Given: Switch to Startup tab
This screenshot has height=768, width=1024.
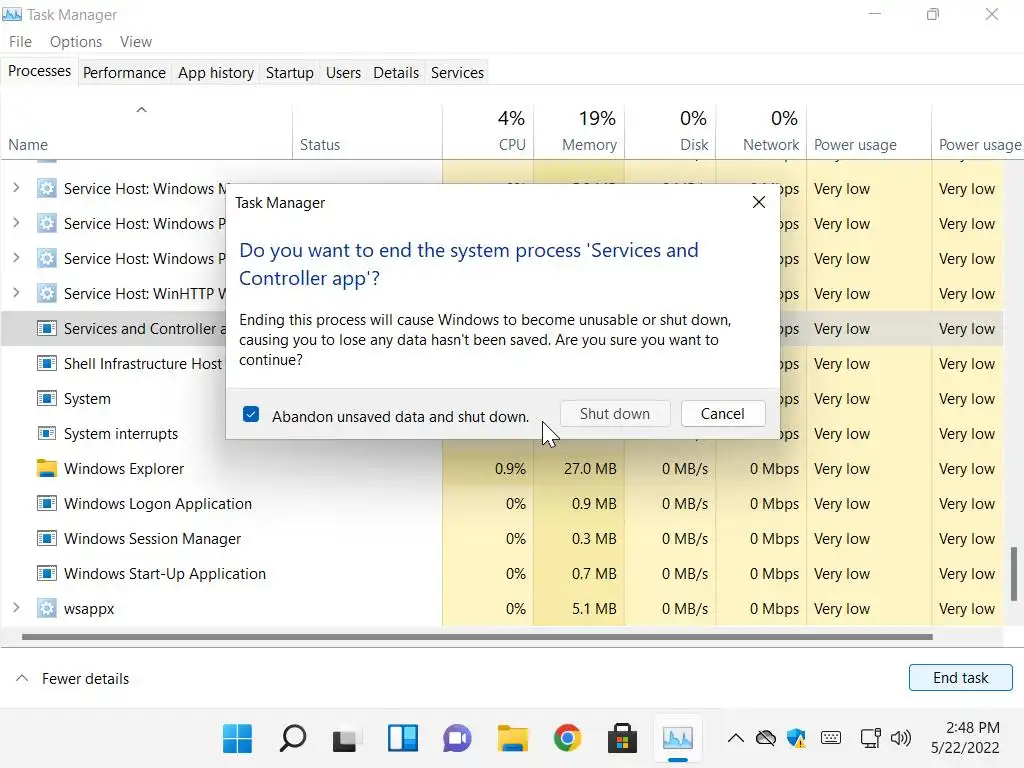Looking at the screenshot, I should pos(289,72).
